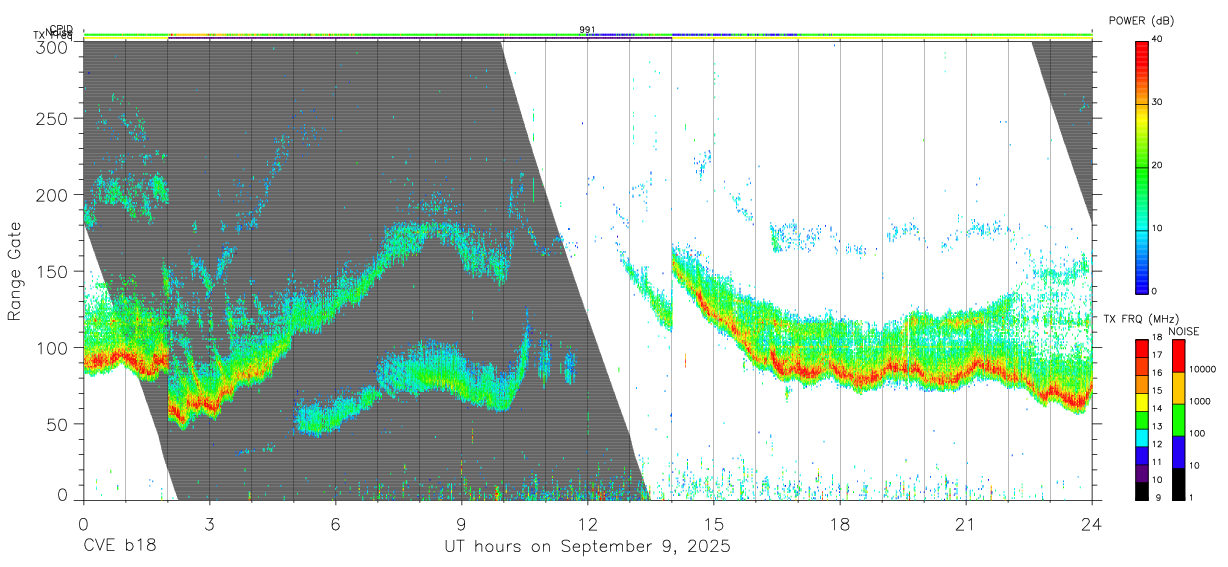Pick the blue swatch on the noise legend
This screenshot has width=1228, height=567.
point(1178,452)
